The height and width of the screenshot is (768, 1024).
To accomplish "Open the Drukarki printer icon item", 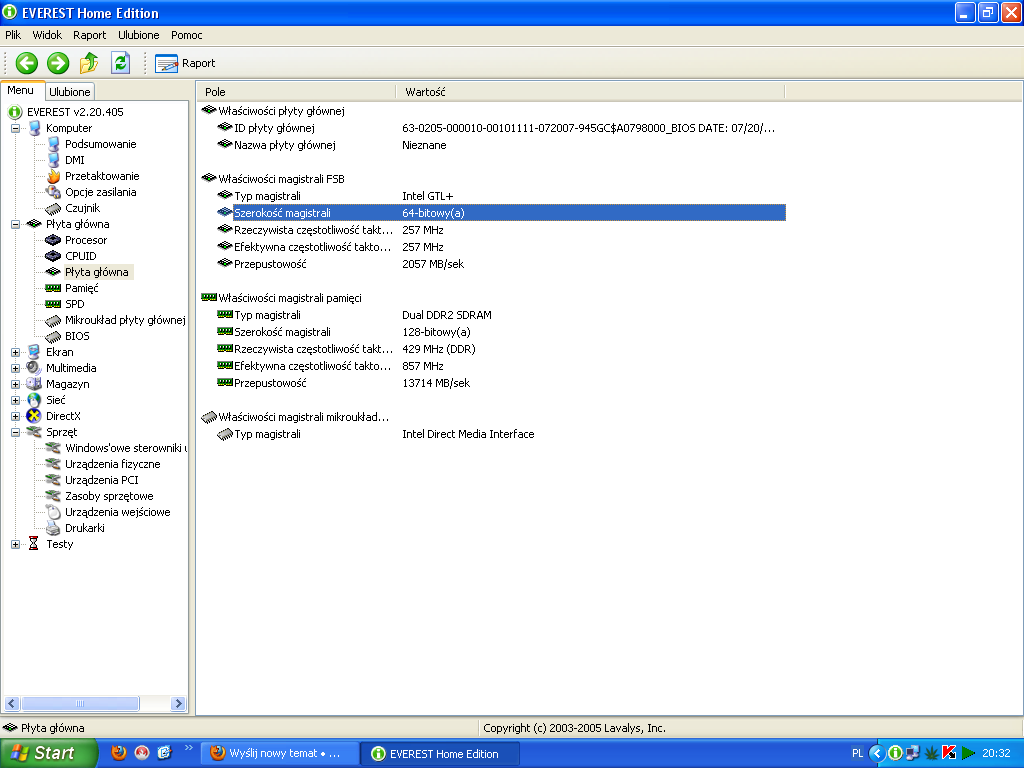I will click(54, 528).
